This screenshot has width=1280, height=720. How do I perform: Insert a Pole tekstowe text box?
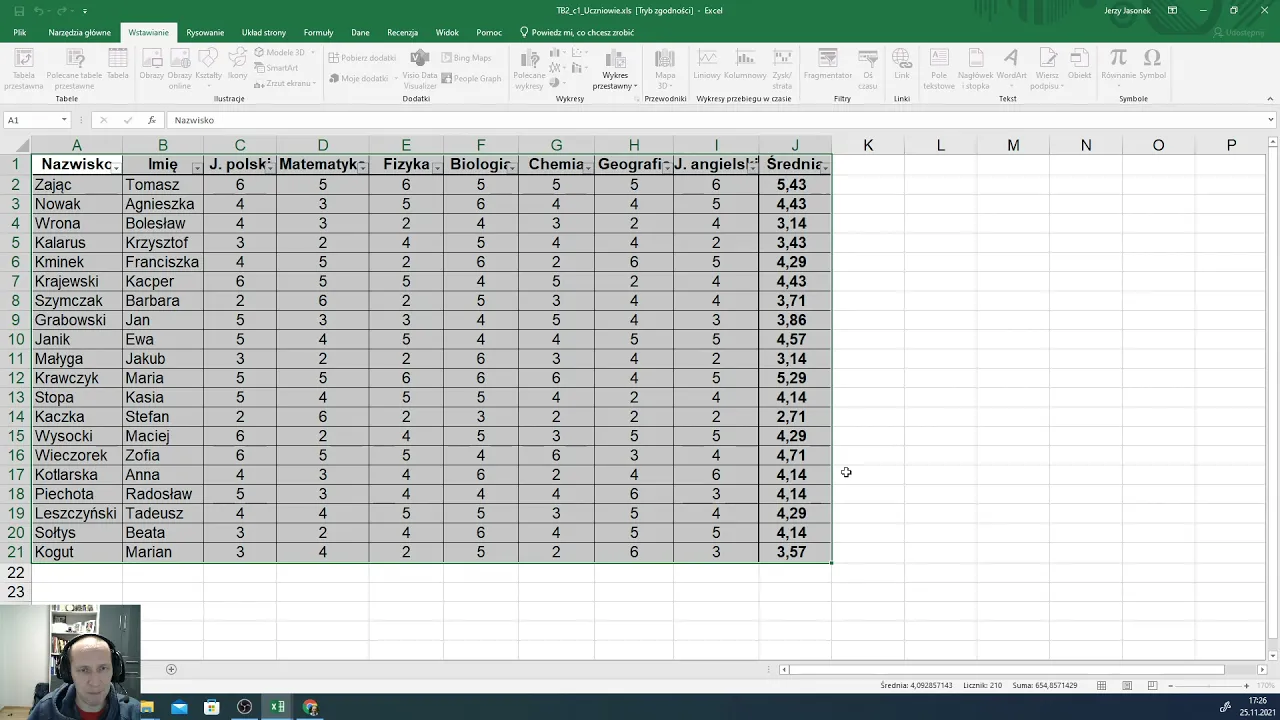click(x=938, y=66)
